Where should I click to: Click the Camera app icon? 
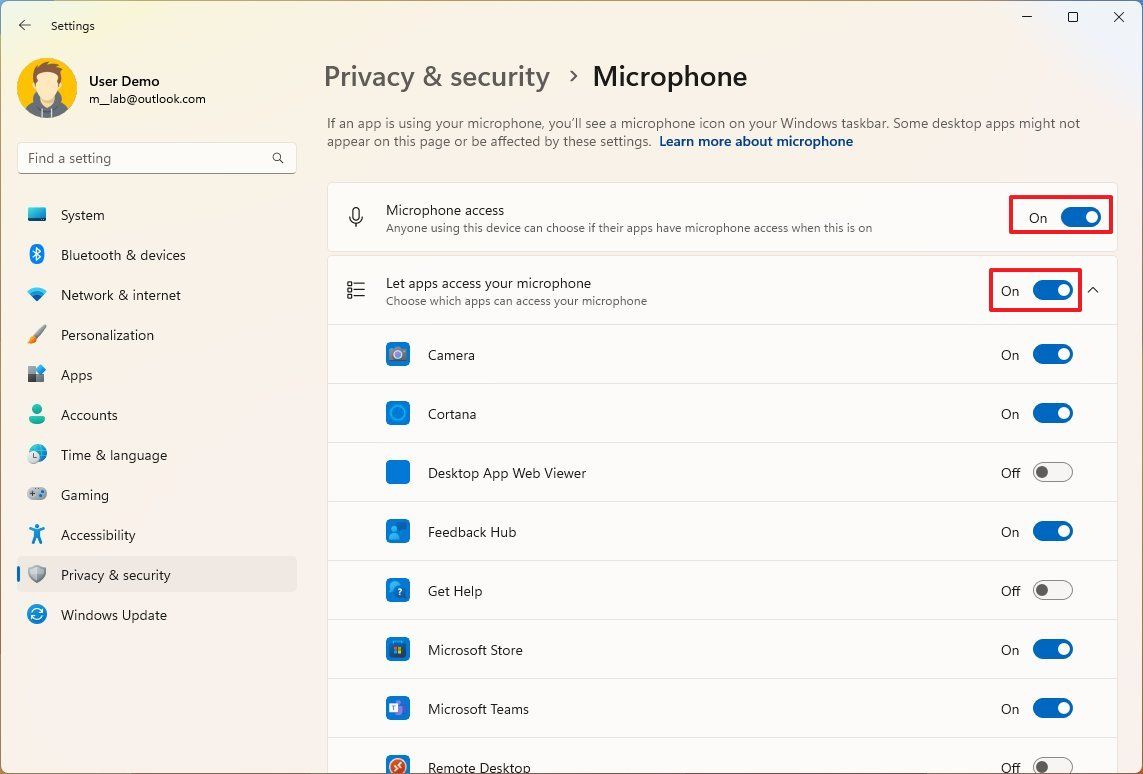[398, 354]
